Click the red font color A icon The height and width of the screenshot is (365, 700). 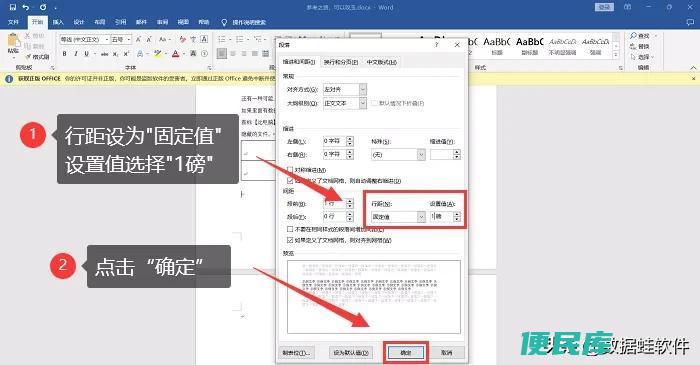tap(175, 54)
